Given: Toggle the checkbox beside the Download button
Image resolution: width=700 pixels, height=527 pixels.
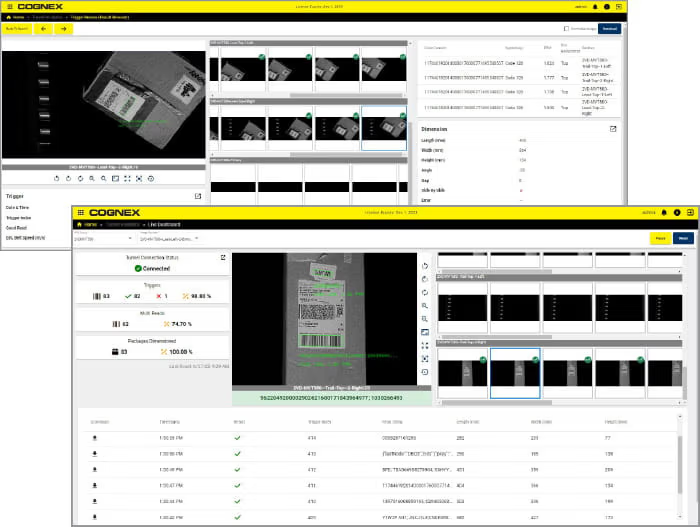Looking at the screenshot, I should click(566, 29).
